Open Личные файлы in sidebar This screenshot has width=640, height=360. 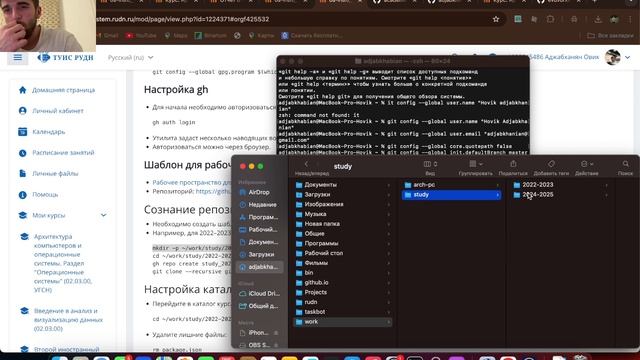(x=55, y=173)
